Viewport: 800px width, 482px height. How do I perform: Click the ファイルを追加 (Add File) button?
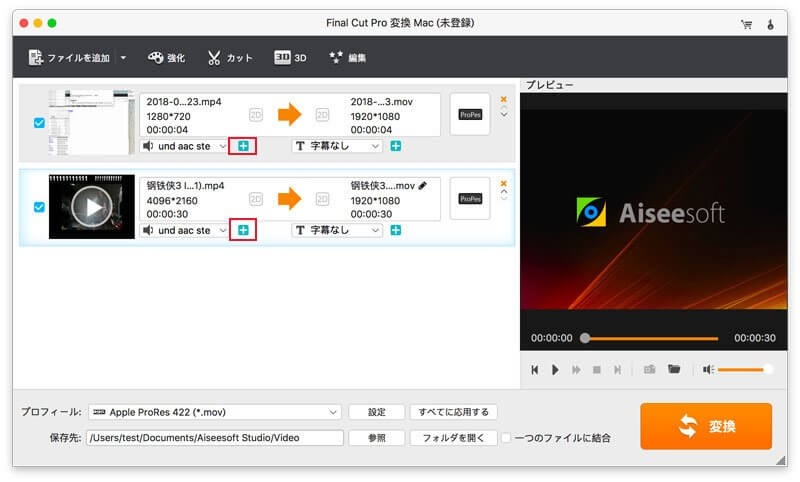tap(69, 58)
